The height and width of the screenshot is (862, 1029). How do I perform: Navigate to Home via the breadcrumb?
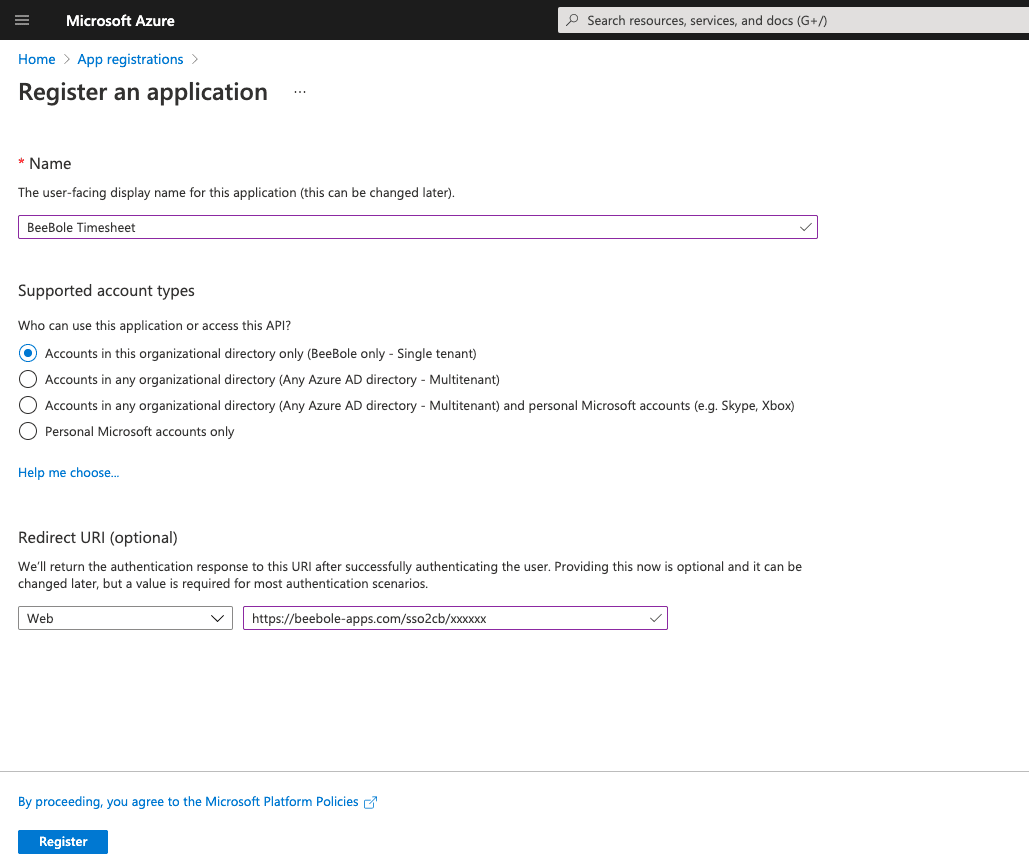pyautogui.click(x=36, y=59)
